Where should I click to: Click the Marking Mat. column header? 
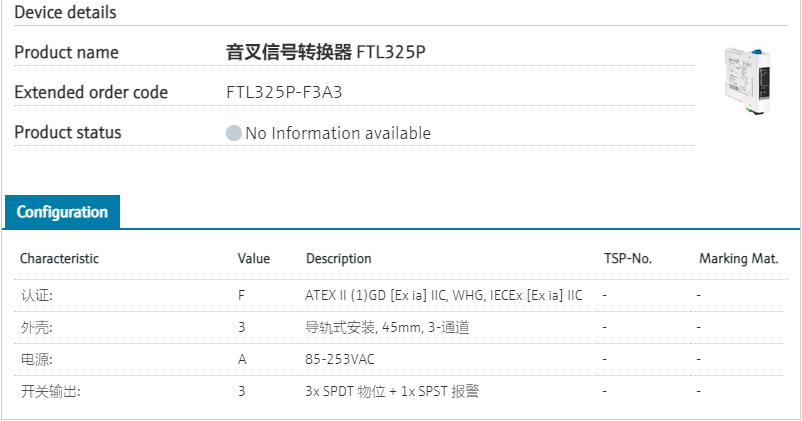click(x=738, y=258)
